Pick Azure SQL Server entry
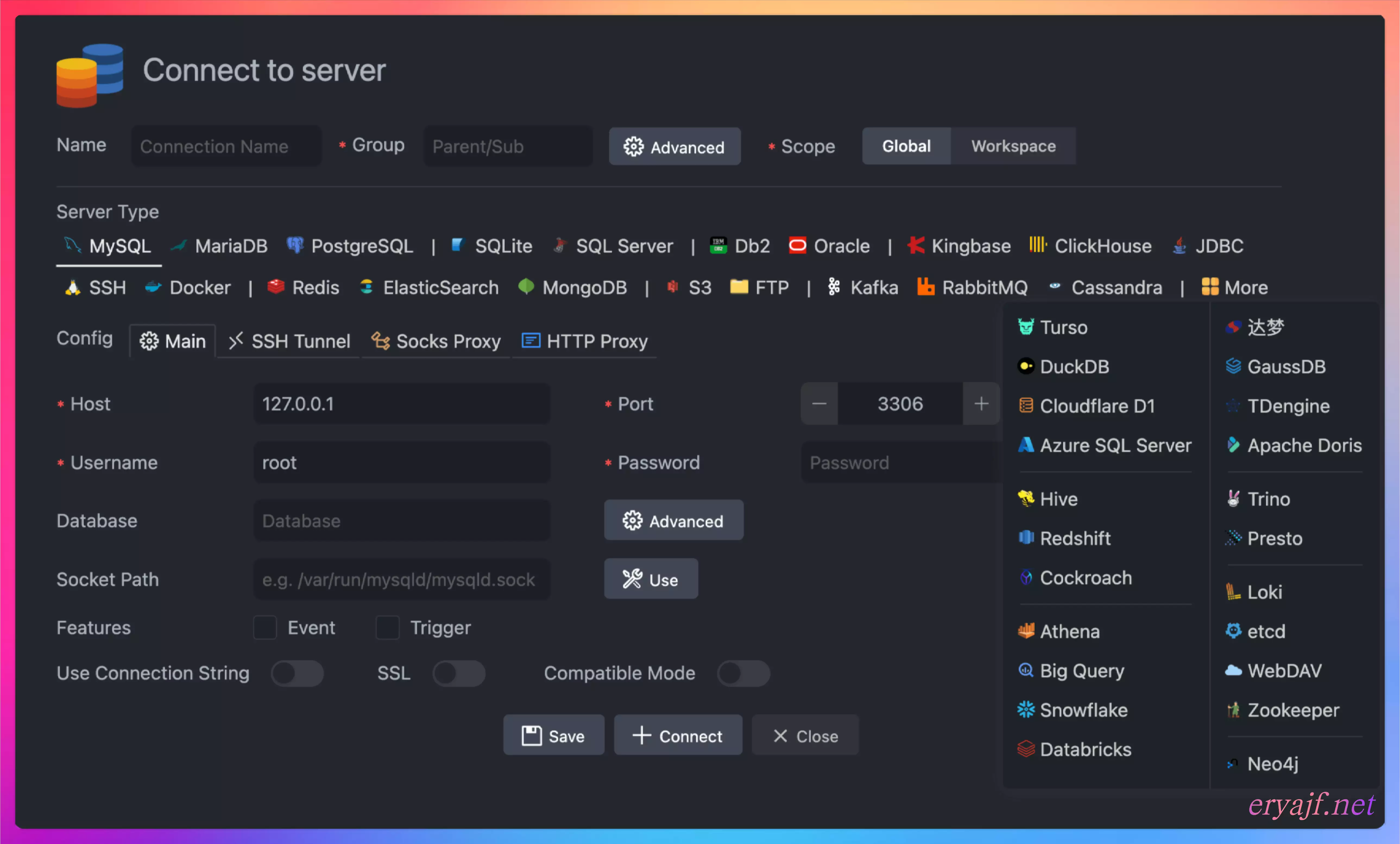This screenshot has width=1400, height=844. click(x=1104, y=445)
